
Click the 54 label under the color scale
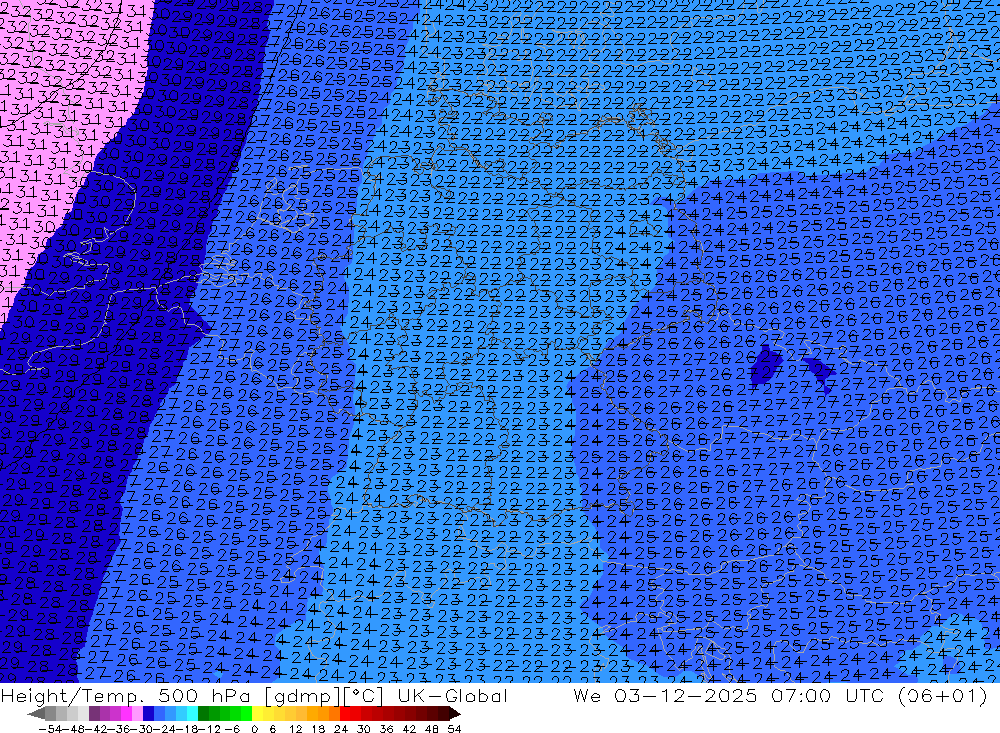point(454,729)
